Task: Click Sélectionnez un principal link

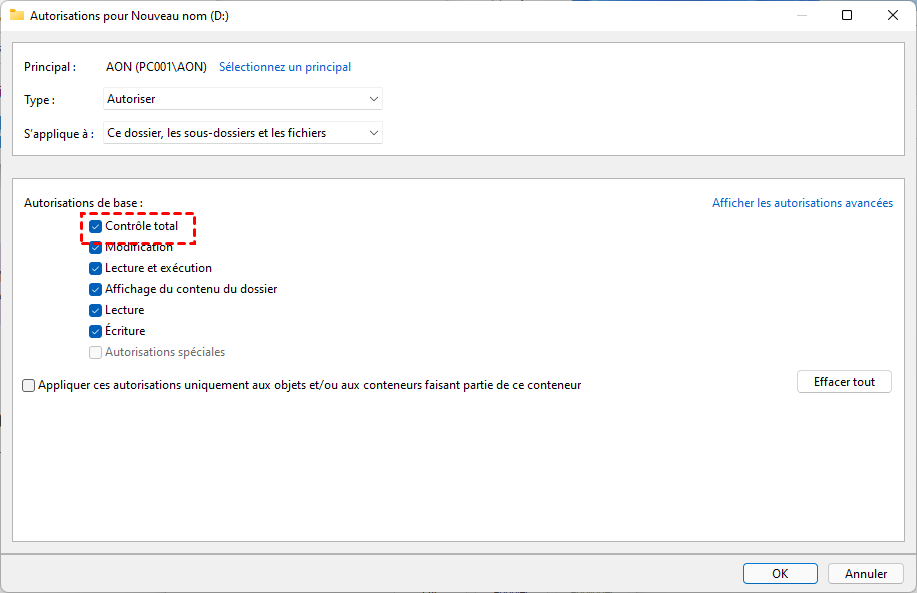Action: (285, 67)
